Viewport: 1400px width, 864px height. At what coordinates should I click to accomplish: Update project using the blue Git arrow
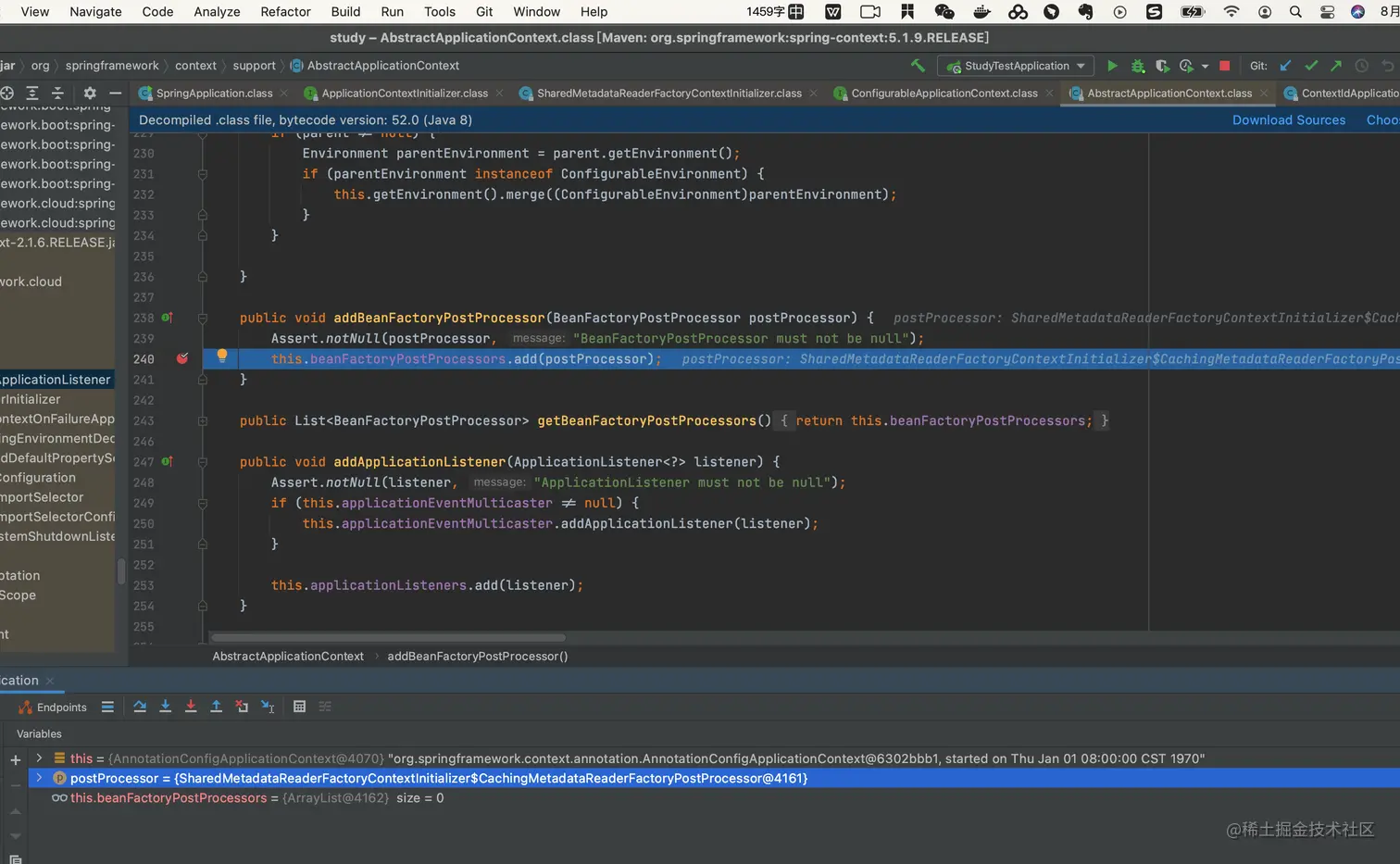[x=1285, y=66]
